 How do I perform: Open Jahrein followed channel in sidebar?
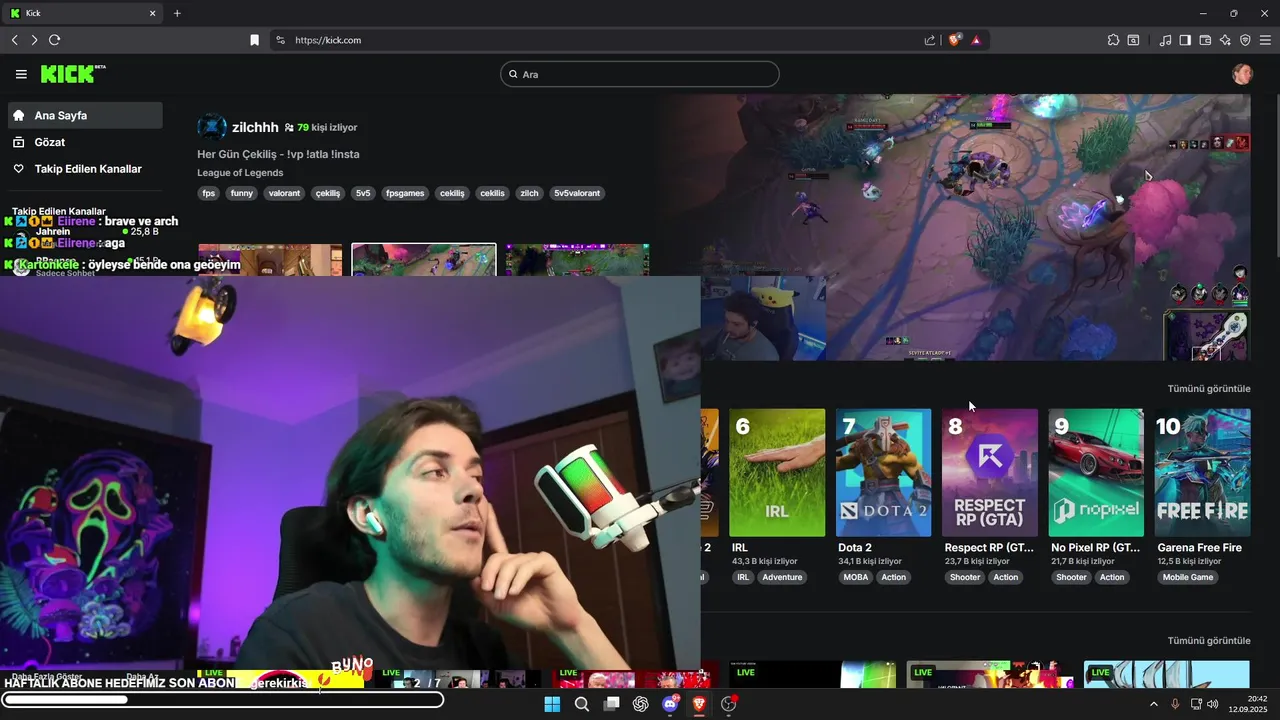[x=85, y=231]
